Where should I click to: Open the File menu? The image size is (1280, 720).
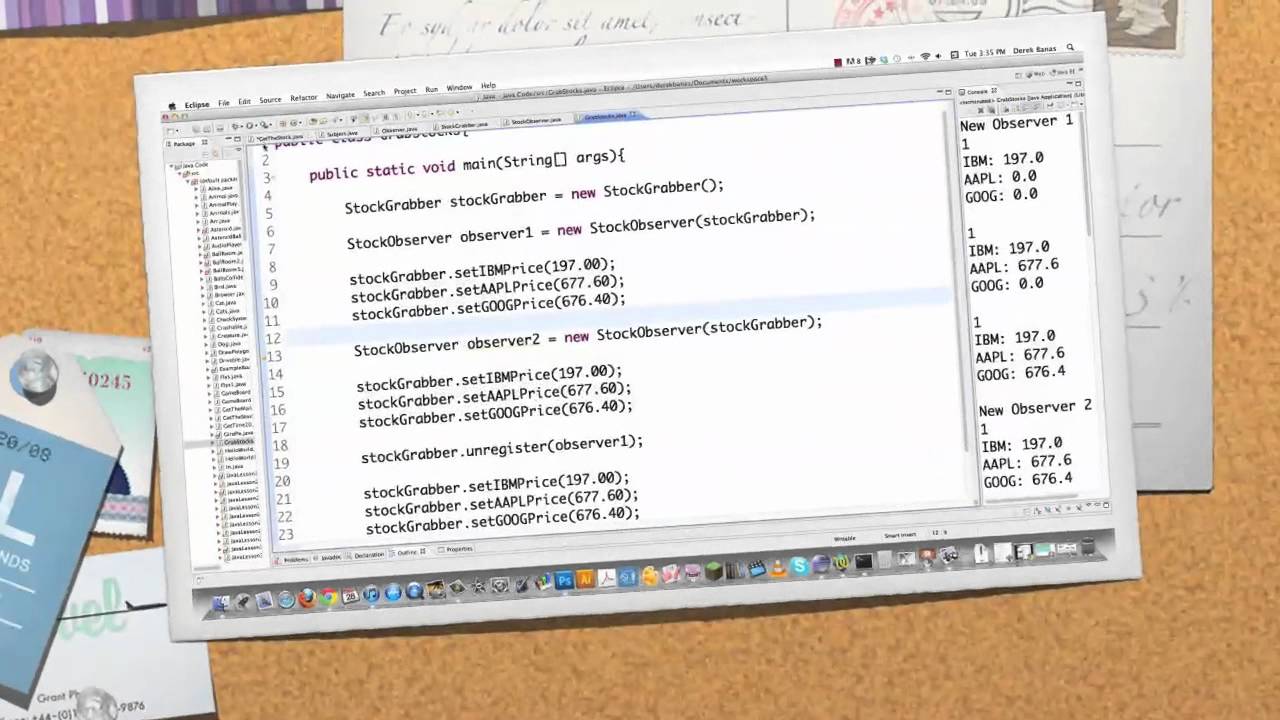point(224,103)
